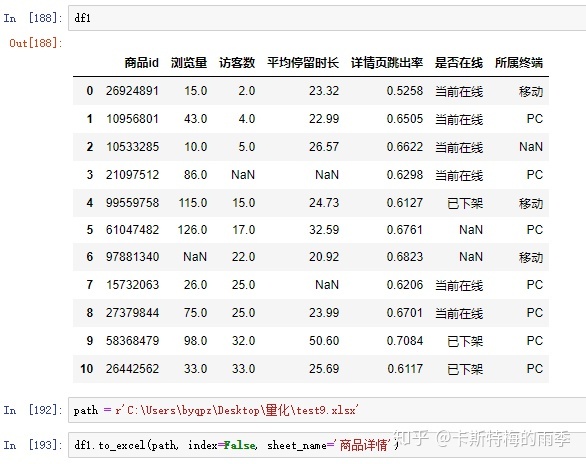Viewport: 586px width, 464px height.
Task: Click product id cell 10956801
Action: (132, 119)
